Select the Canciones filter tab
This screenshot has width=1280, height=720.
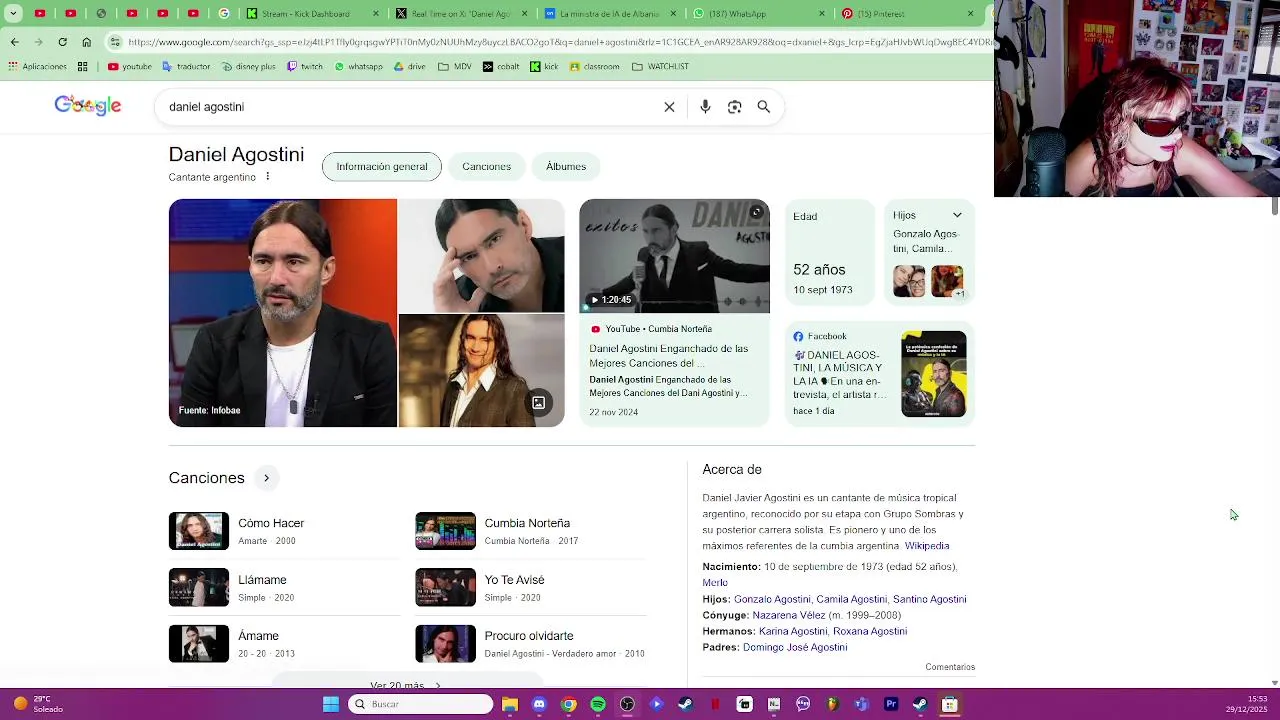click(x=487, y=167)
